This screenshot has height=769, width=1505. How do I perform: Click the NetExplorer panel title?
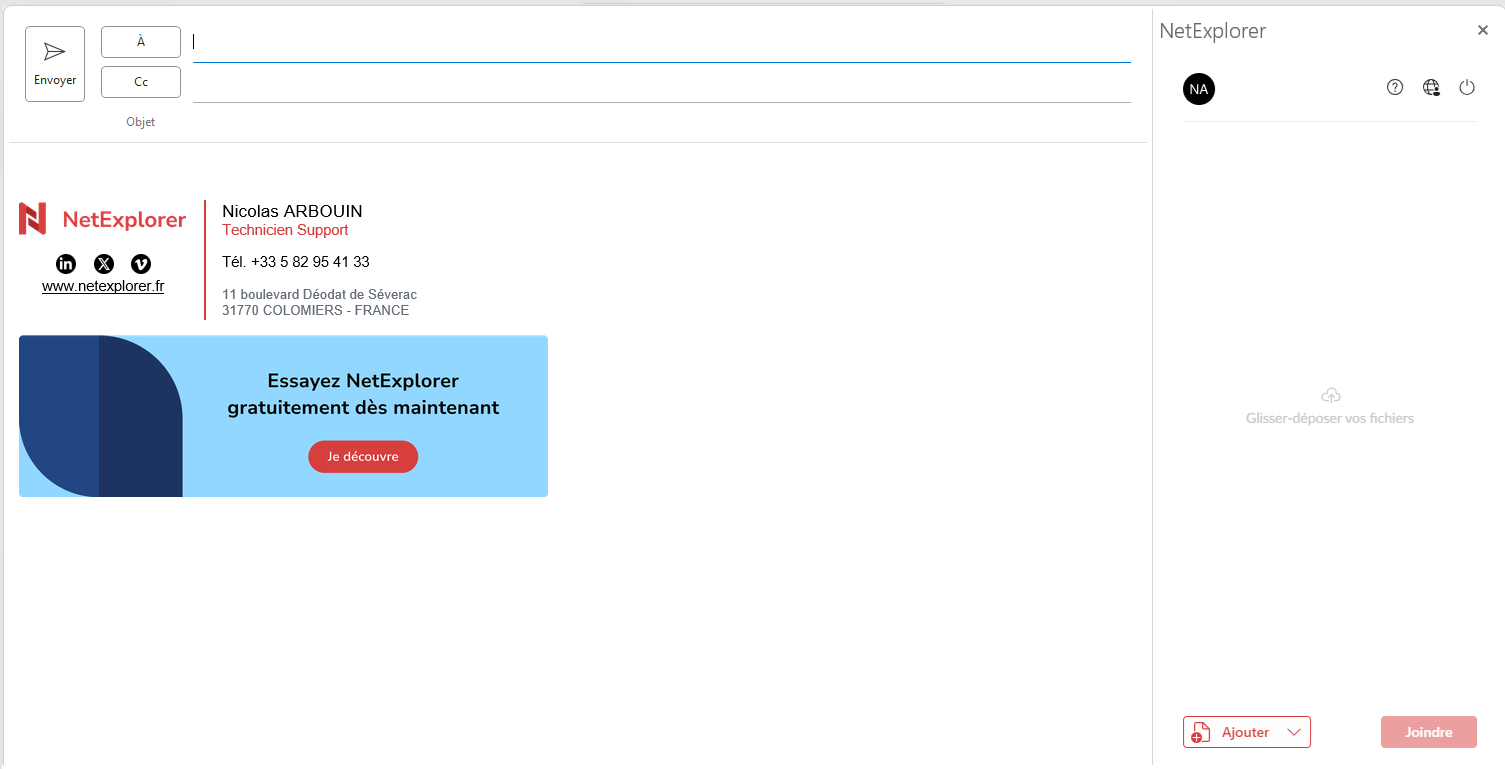point(1213,31)
